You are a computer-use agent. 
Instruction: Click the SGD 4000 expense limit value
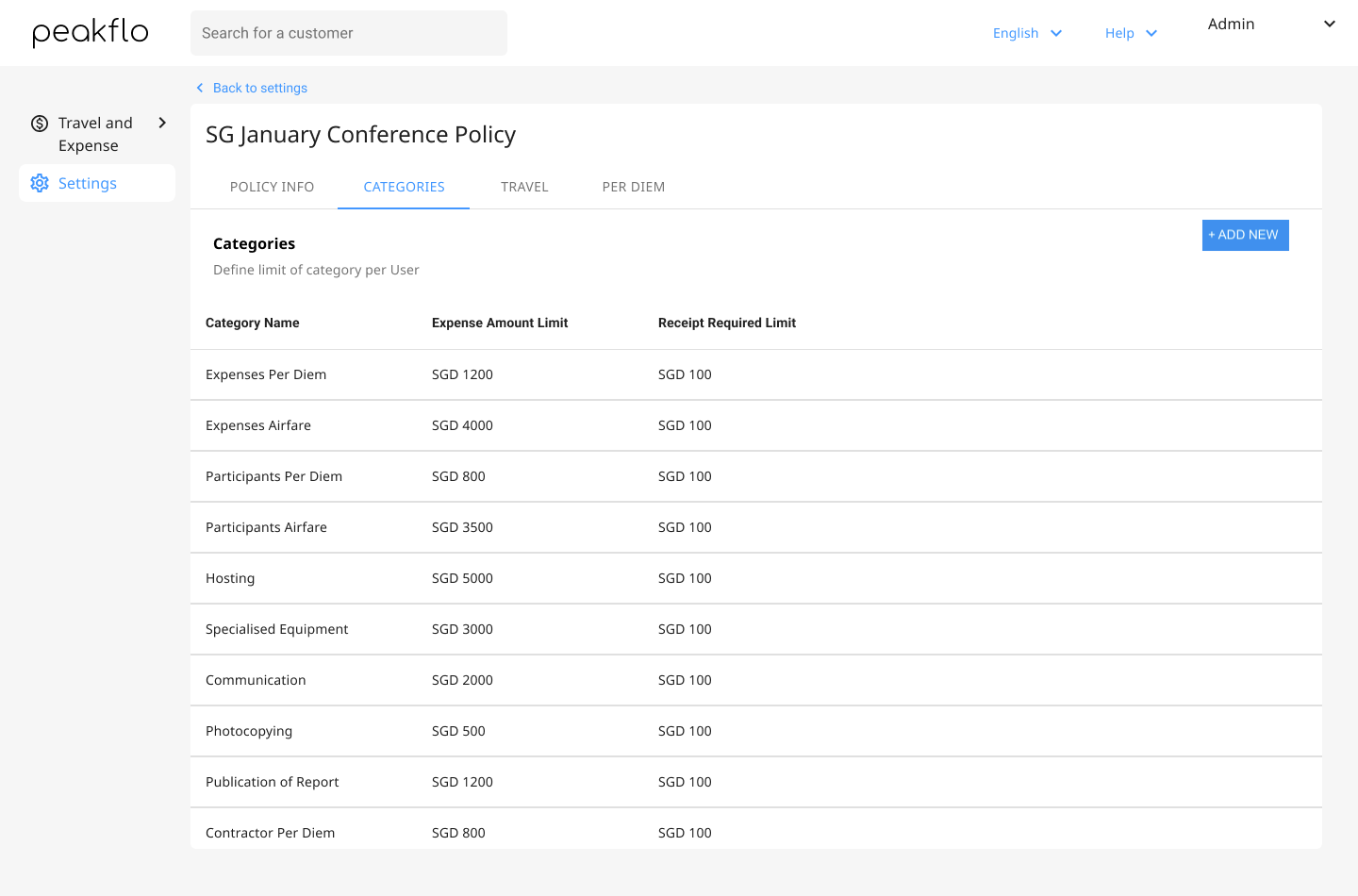point(462,425)
